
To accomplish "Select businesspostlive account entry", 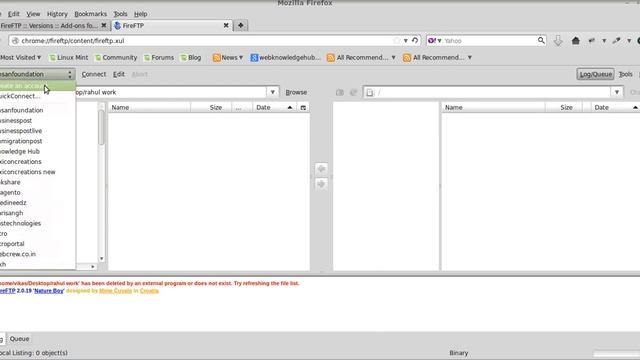I will pyautogui.click(x=38, y=131).
